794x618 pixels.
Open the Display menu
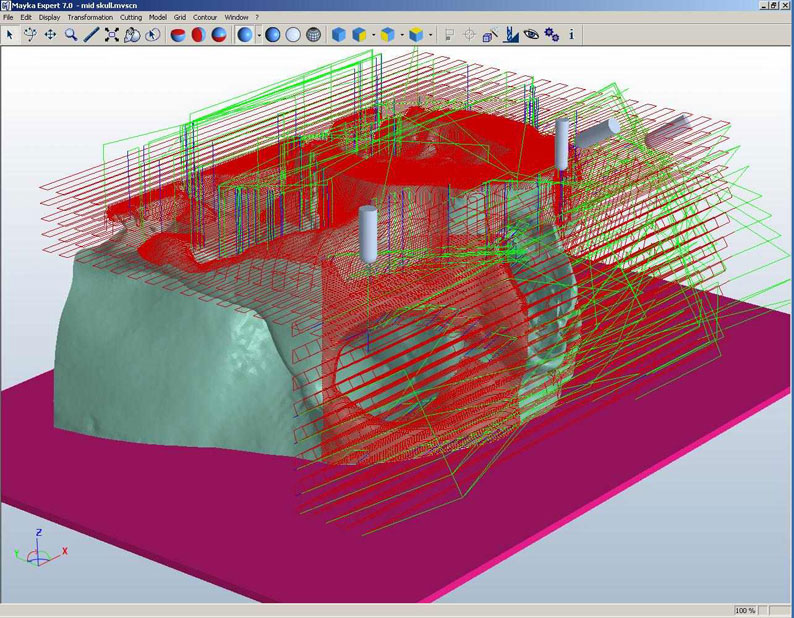[x=50, y=17]
